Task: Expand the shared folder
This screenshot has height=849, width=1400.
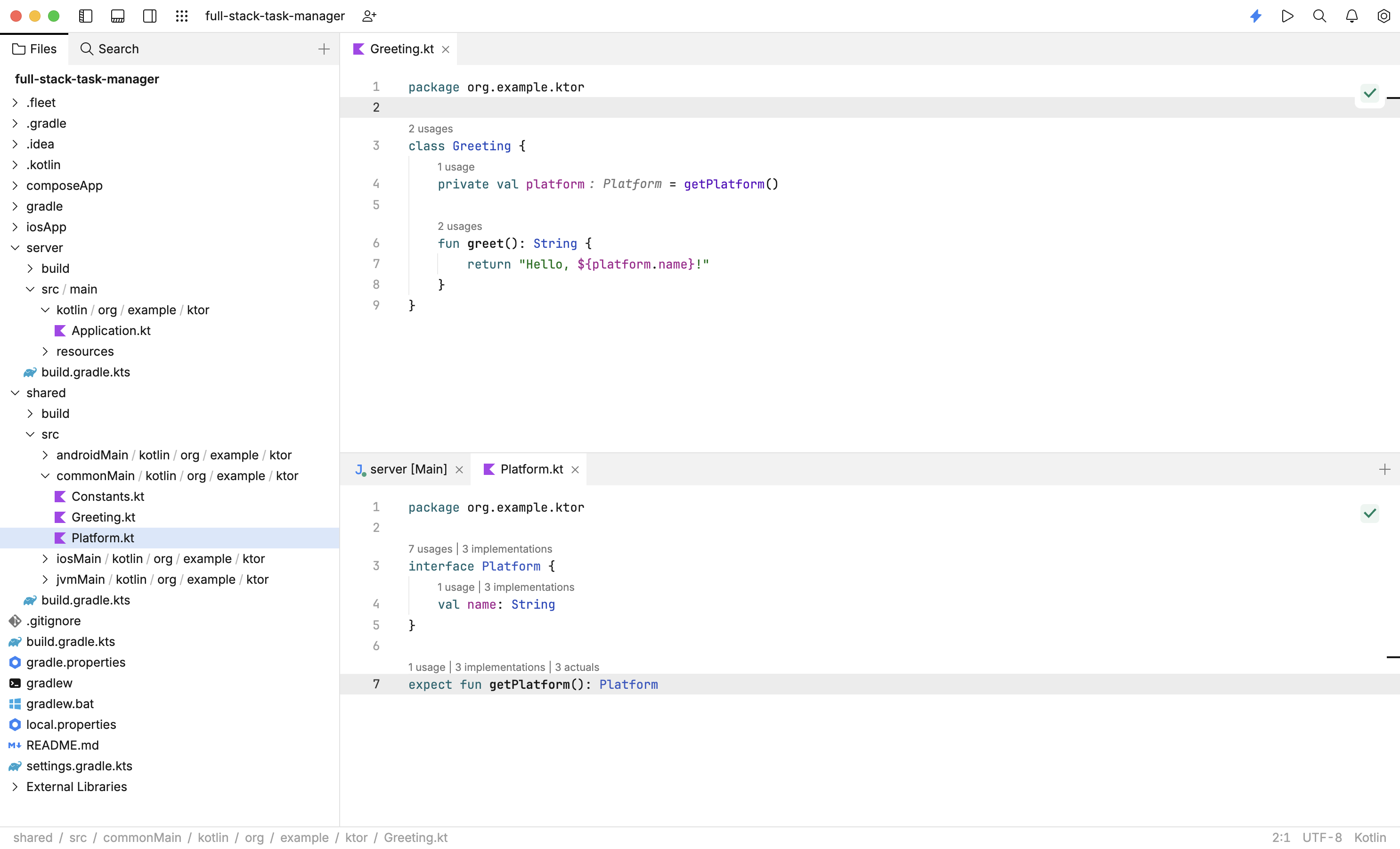Action: click(15, 392)
